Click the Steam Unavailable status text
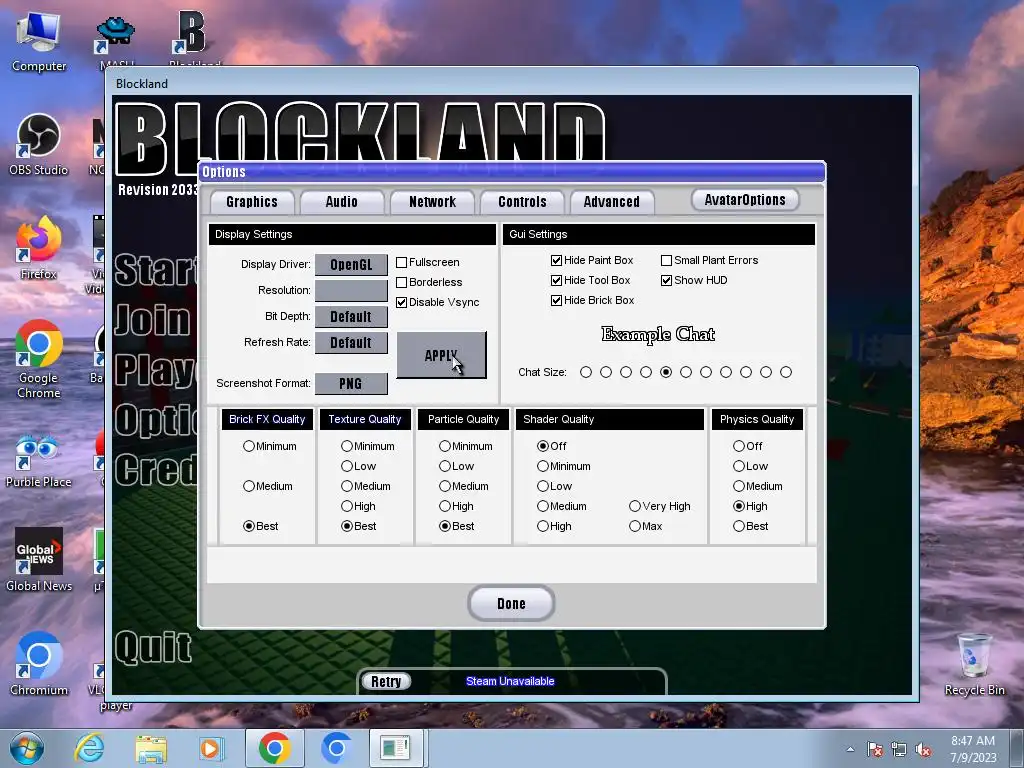 pos(510,681)
